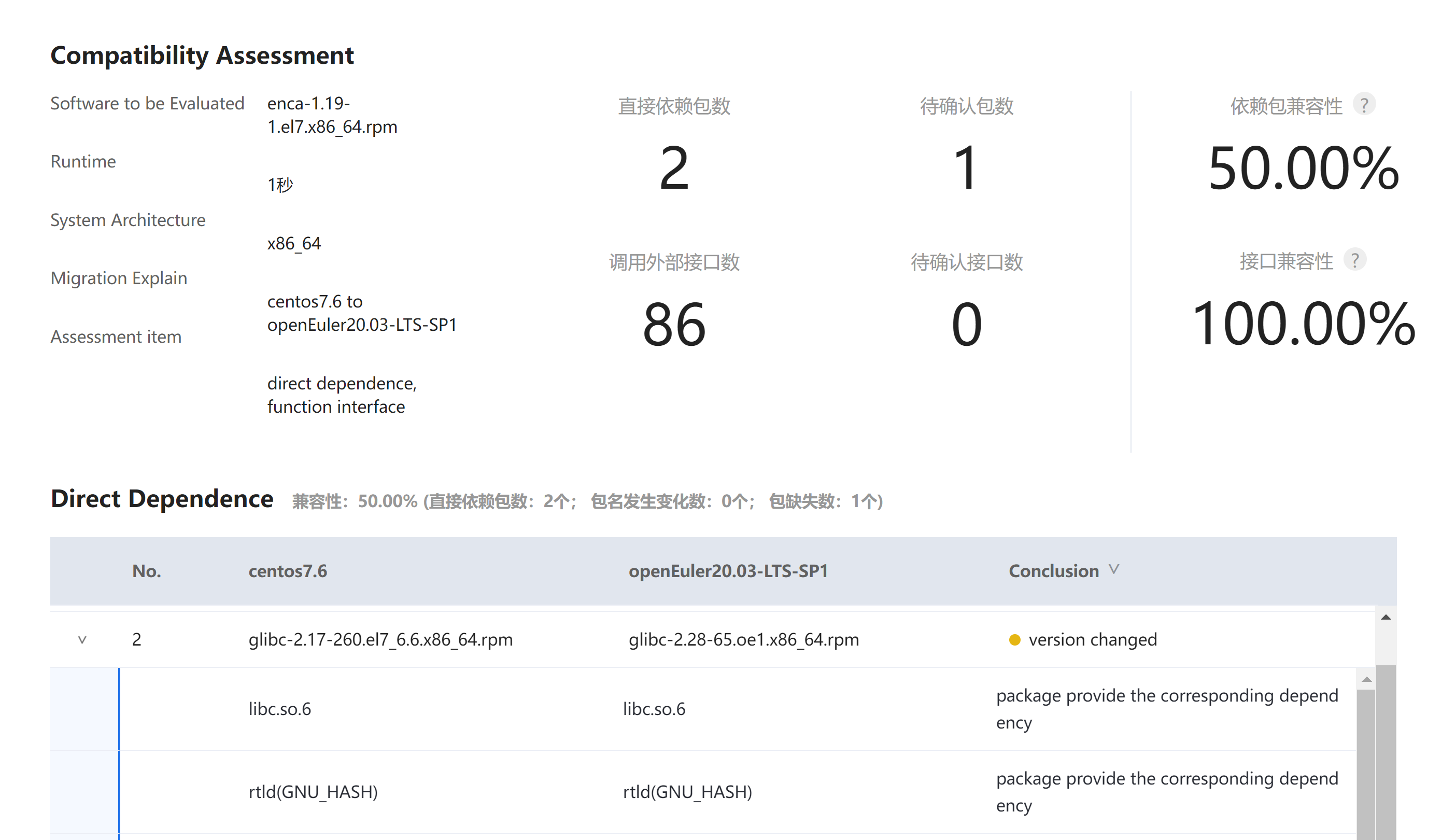Viewport: 1456px width, 840px height.
Task: Click inner sub-table scrollbar up arrow
Action: 1366,679
